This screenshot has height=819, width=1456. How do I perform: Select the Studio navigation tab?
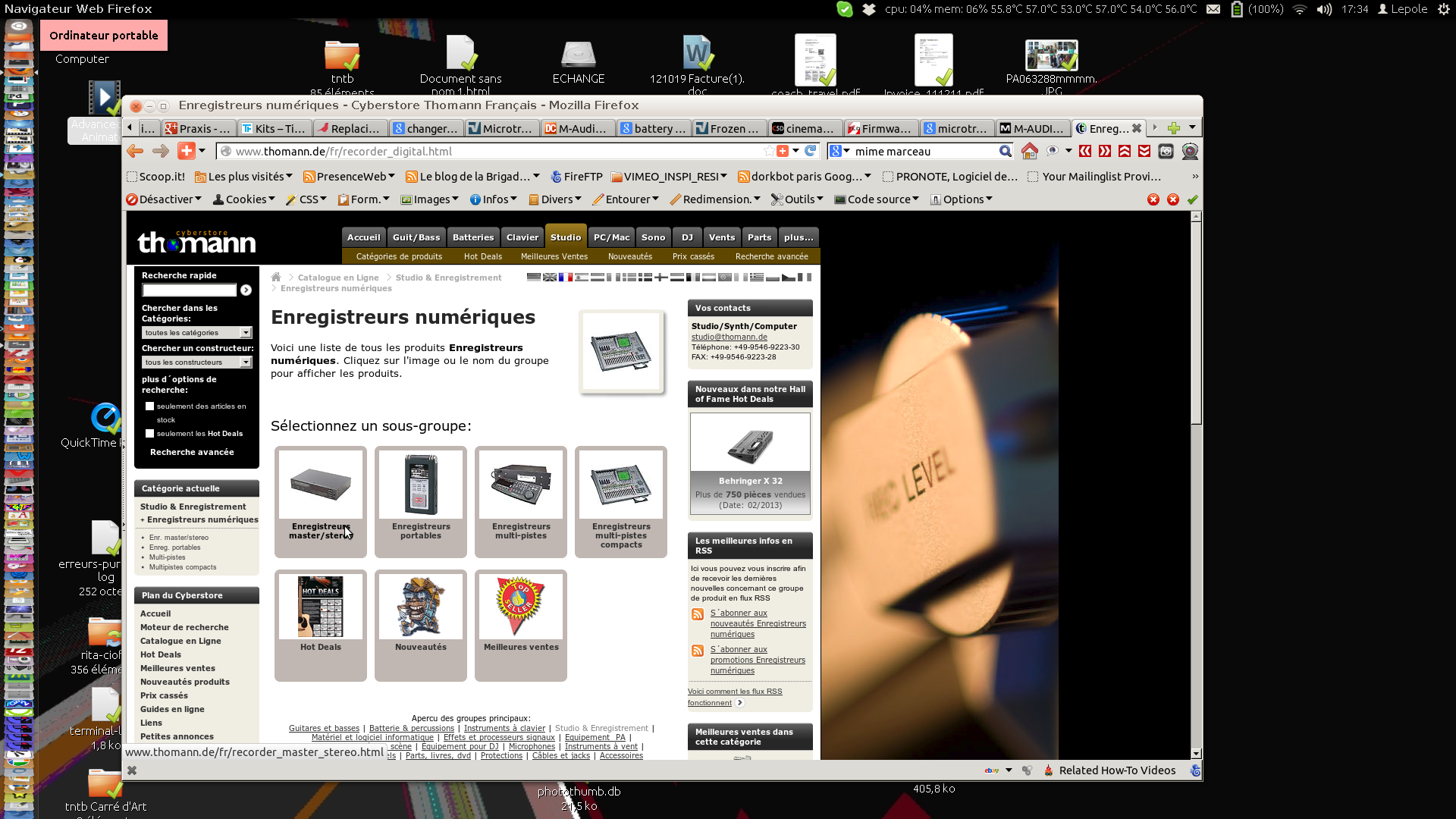(x=566, y=237)
